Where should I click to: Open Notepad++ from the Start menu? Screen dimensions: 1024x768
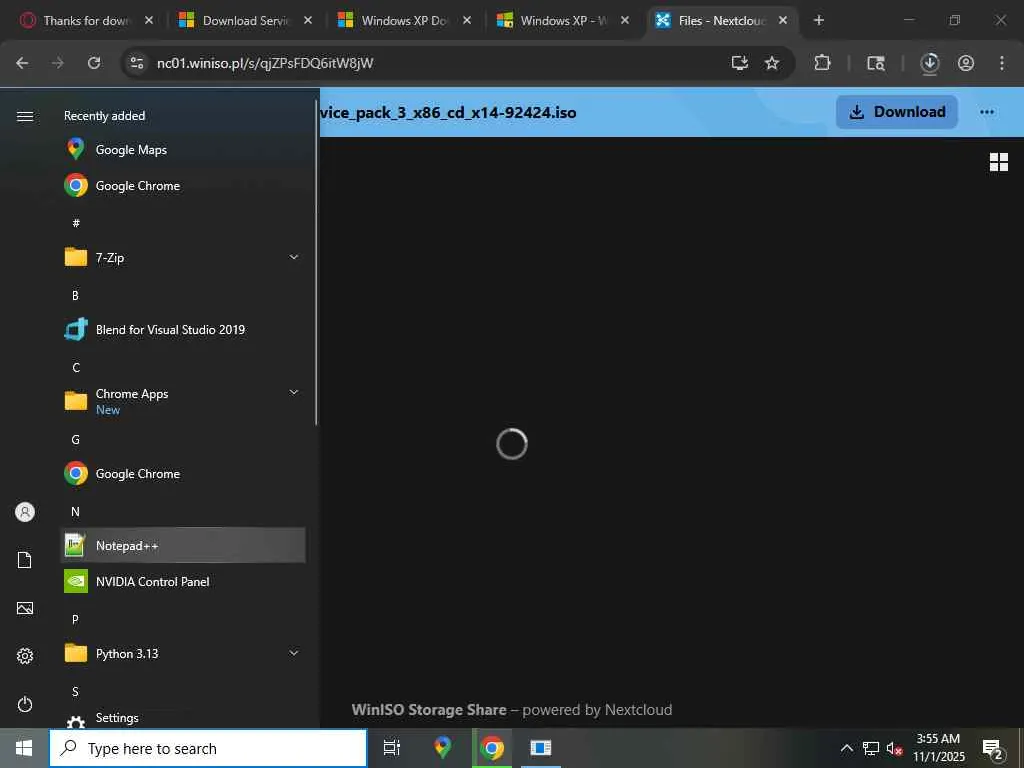pos(183,545)
